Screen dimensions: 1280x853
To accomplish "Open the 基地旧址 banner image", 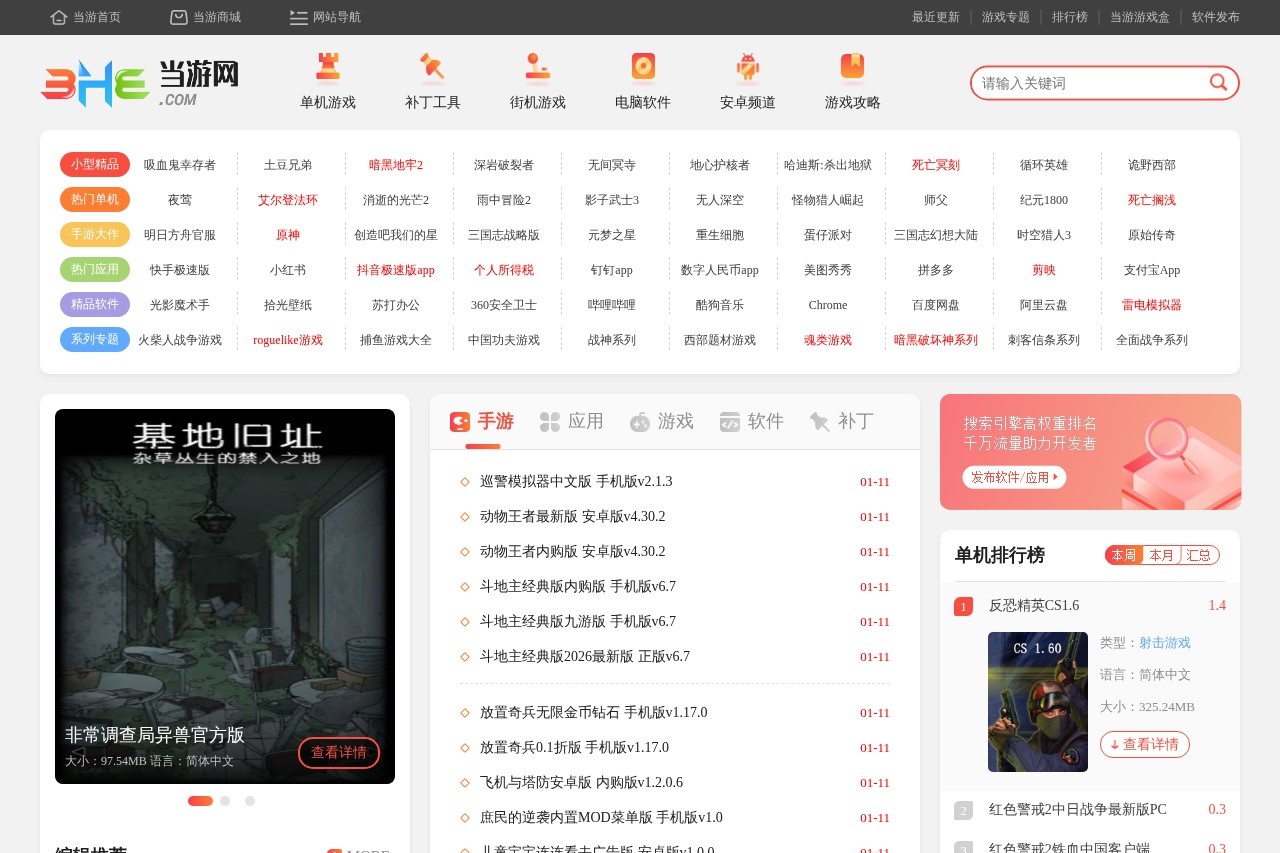I will pos(225,596).
